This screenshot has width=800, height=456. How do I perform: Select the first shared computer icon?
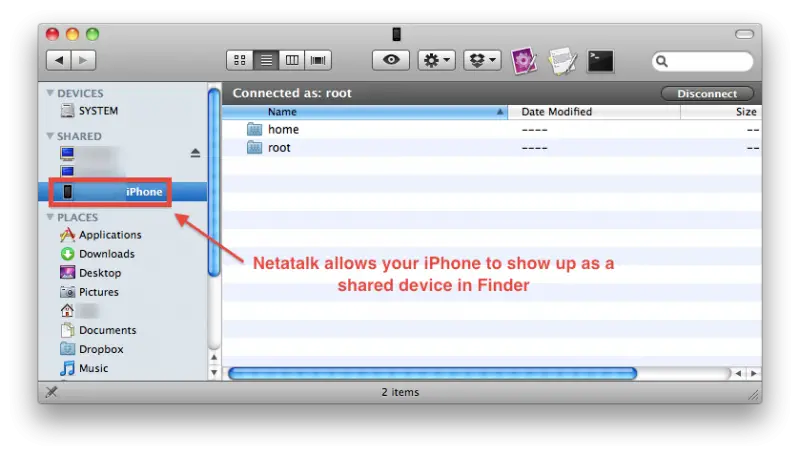(x=67, y=153)
